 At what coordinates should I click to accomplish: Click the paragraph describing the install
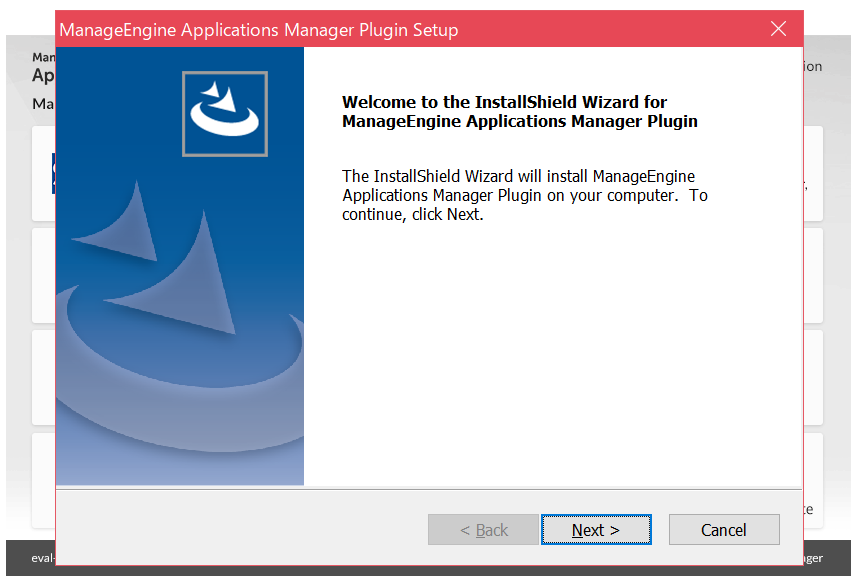(x=524, y=195)
